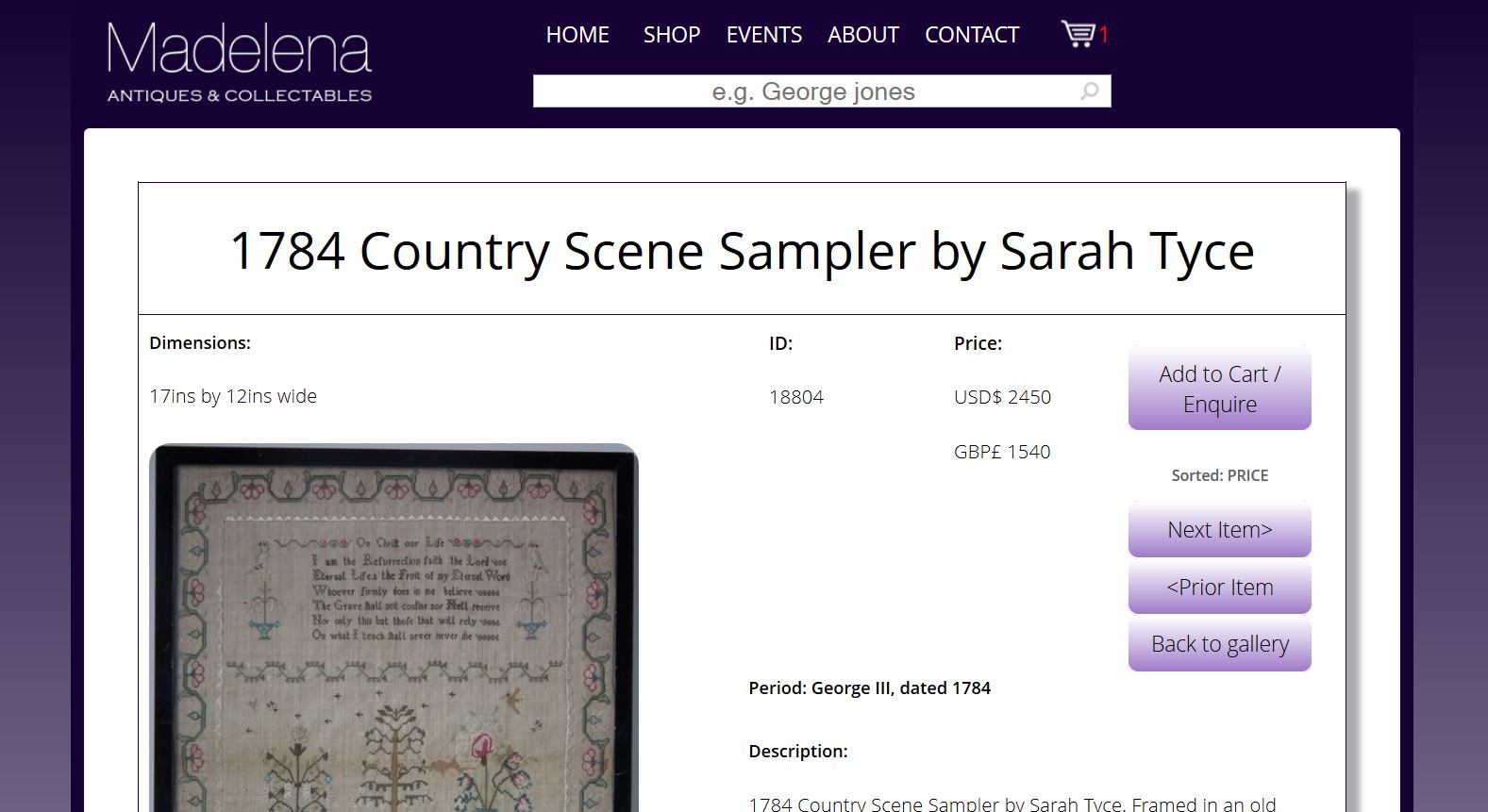Image resolution: width=1488 pixels, height=812 pixels.
Task: Open the shopping cart icon
Action: [1077, 34]
